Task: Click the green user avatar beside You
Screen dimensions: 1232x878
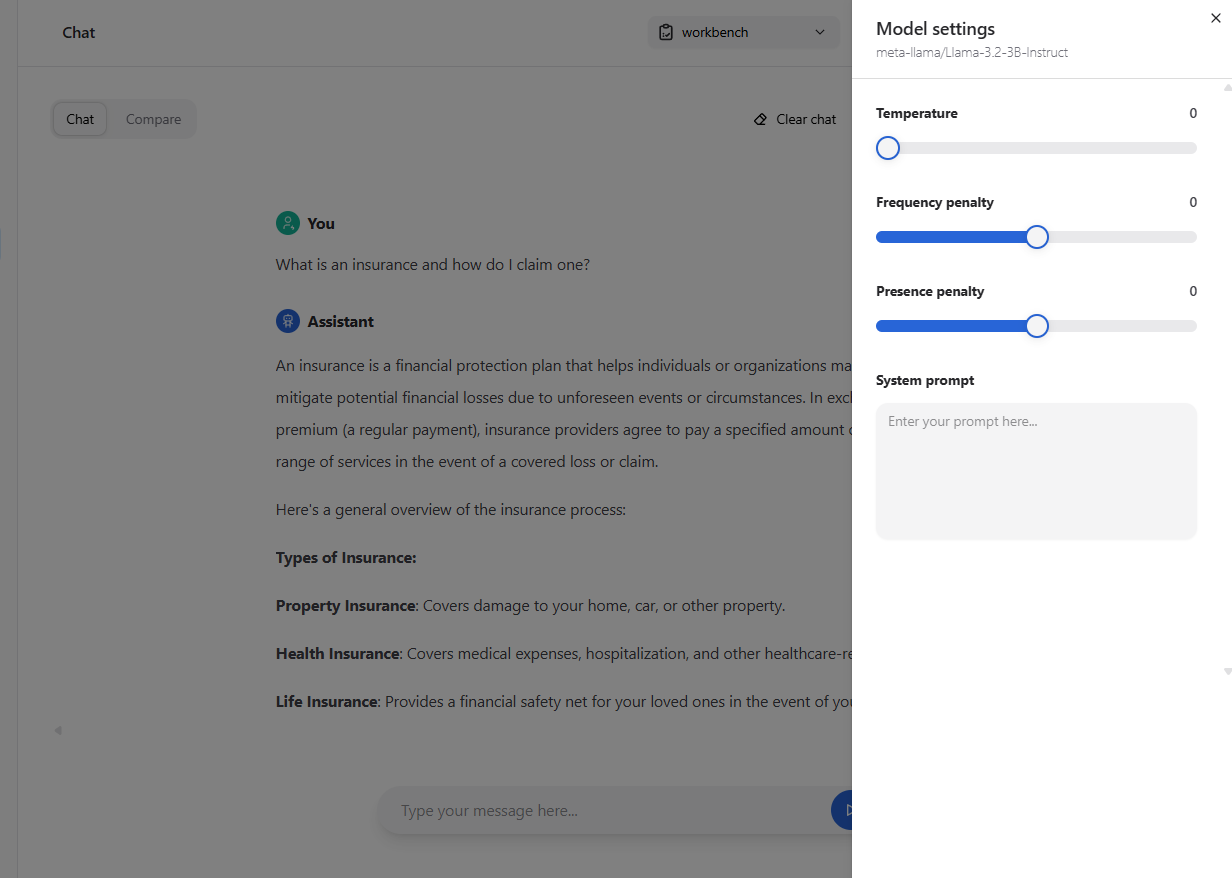Action: pos(288,223)
